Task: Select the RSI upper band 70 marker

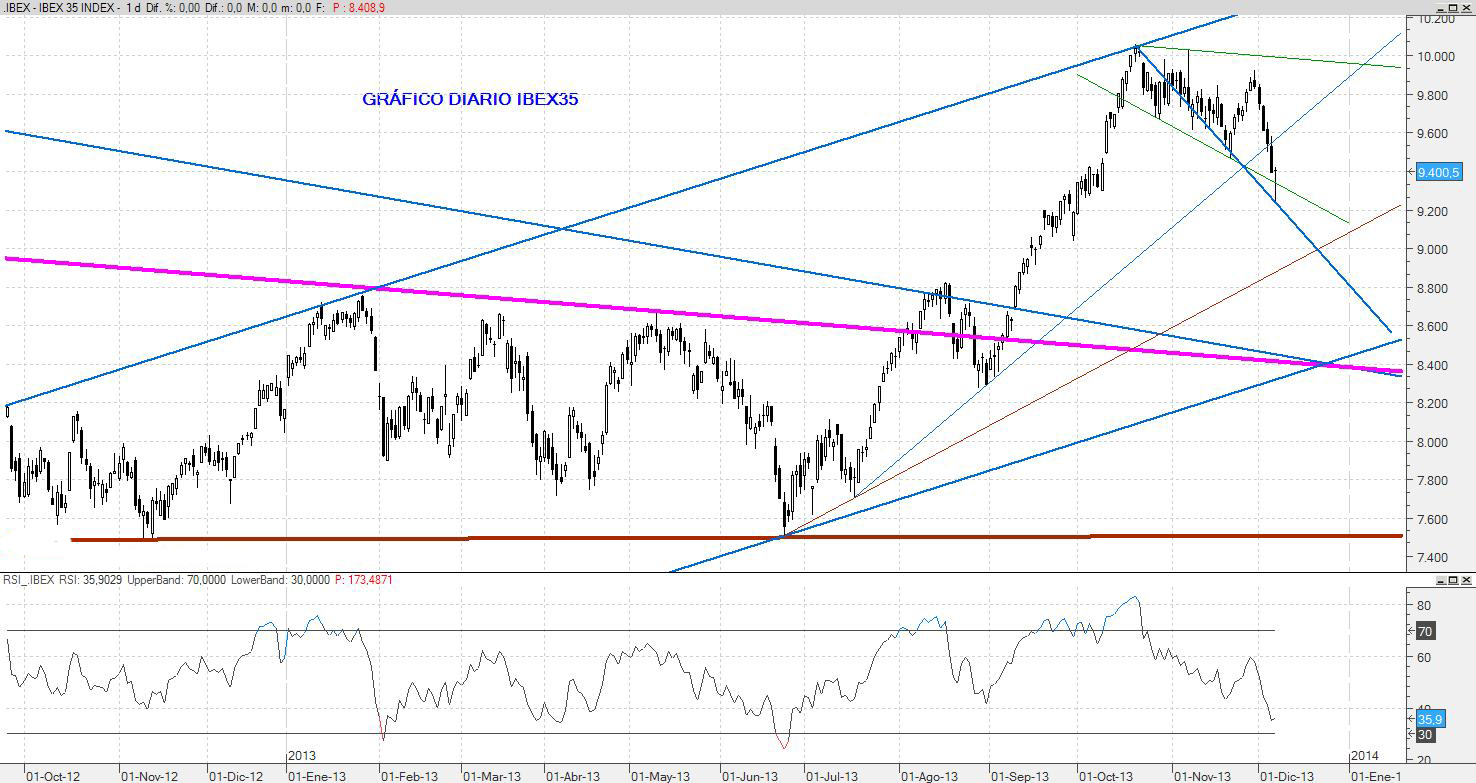Action: pyautogui.click(x=1426, y=631)
